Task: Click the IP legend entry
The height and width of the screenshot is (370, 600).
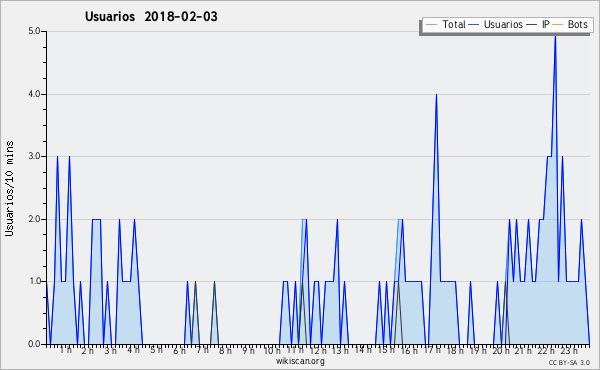Action: point(538,24)
